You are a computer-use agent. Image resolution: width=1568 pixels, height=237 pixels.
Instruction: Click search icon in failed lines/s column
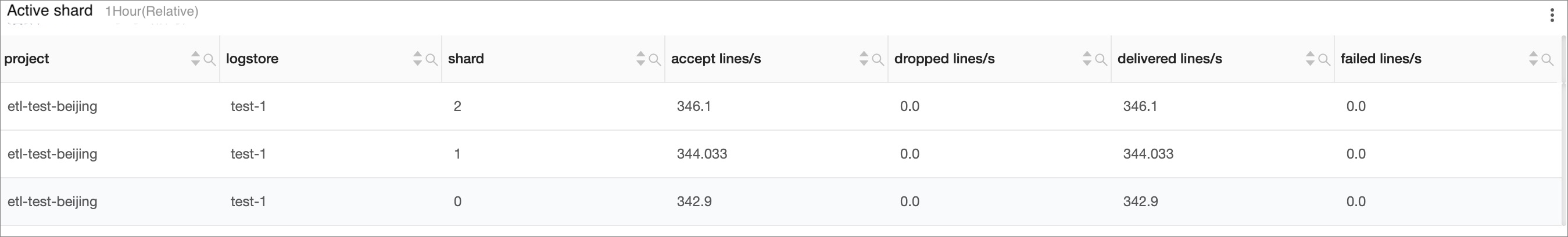pyautogui.click(x=1546, y=60)
